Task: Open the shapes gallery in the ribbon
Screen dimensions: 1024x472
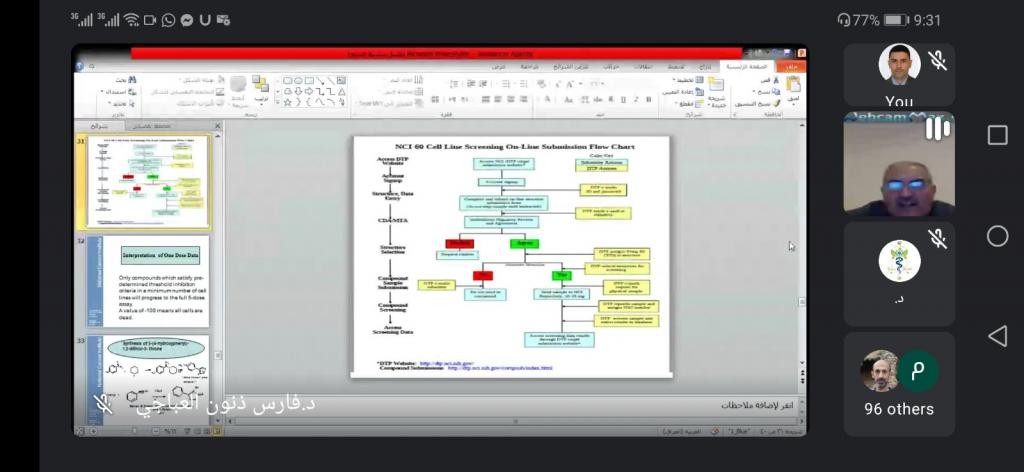Action: pyautogui.click(x=312, y=91)
